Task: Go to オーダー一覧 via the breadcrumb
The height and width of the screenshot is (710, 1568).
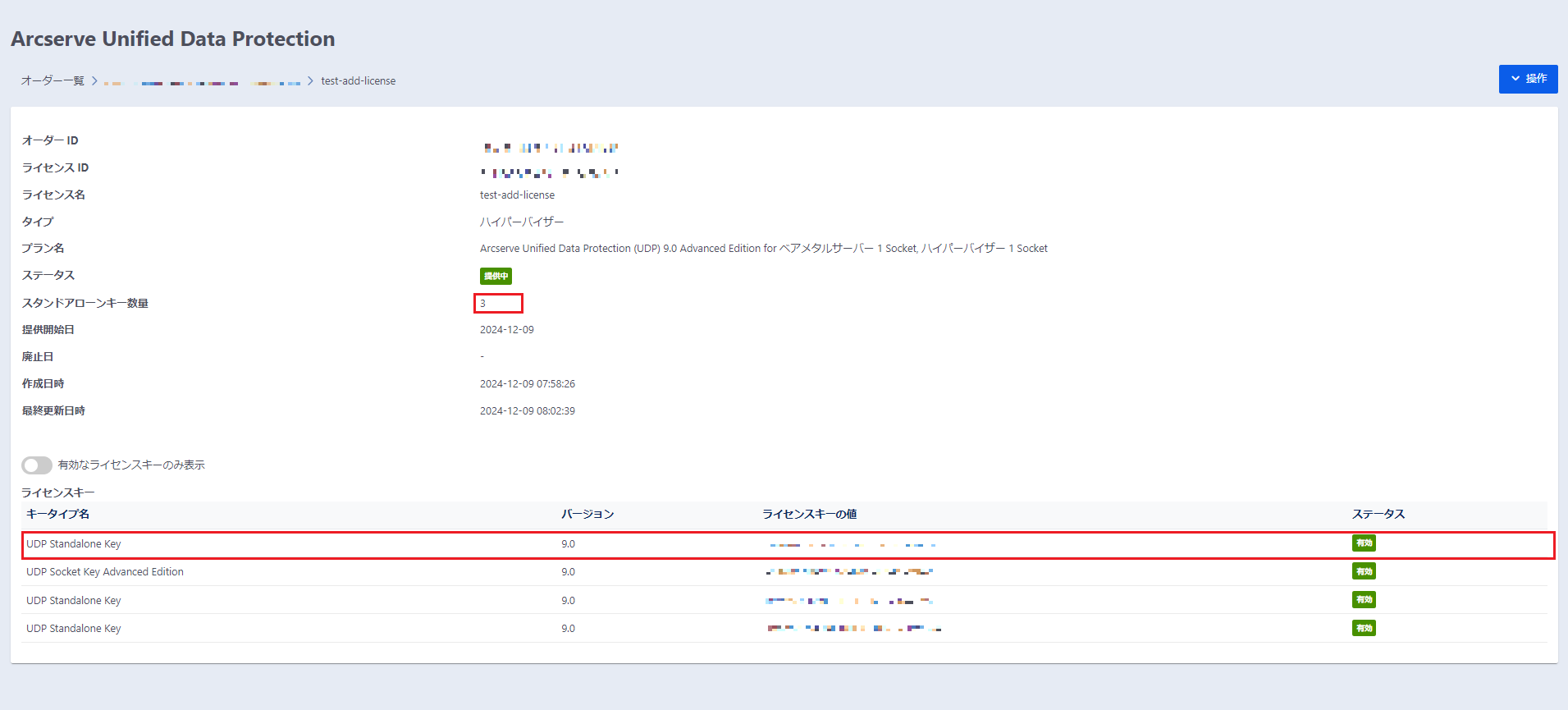Action: point(53,80)
